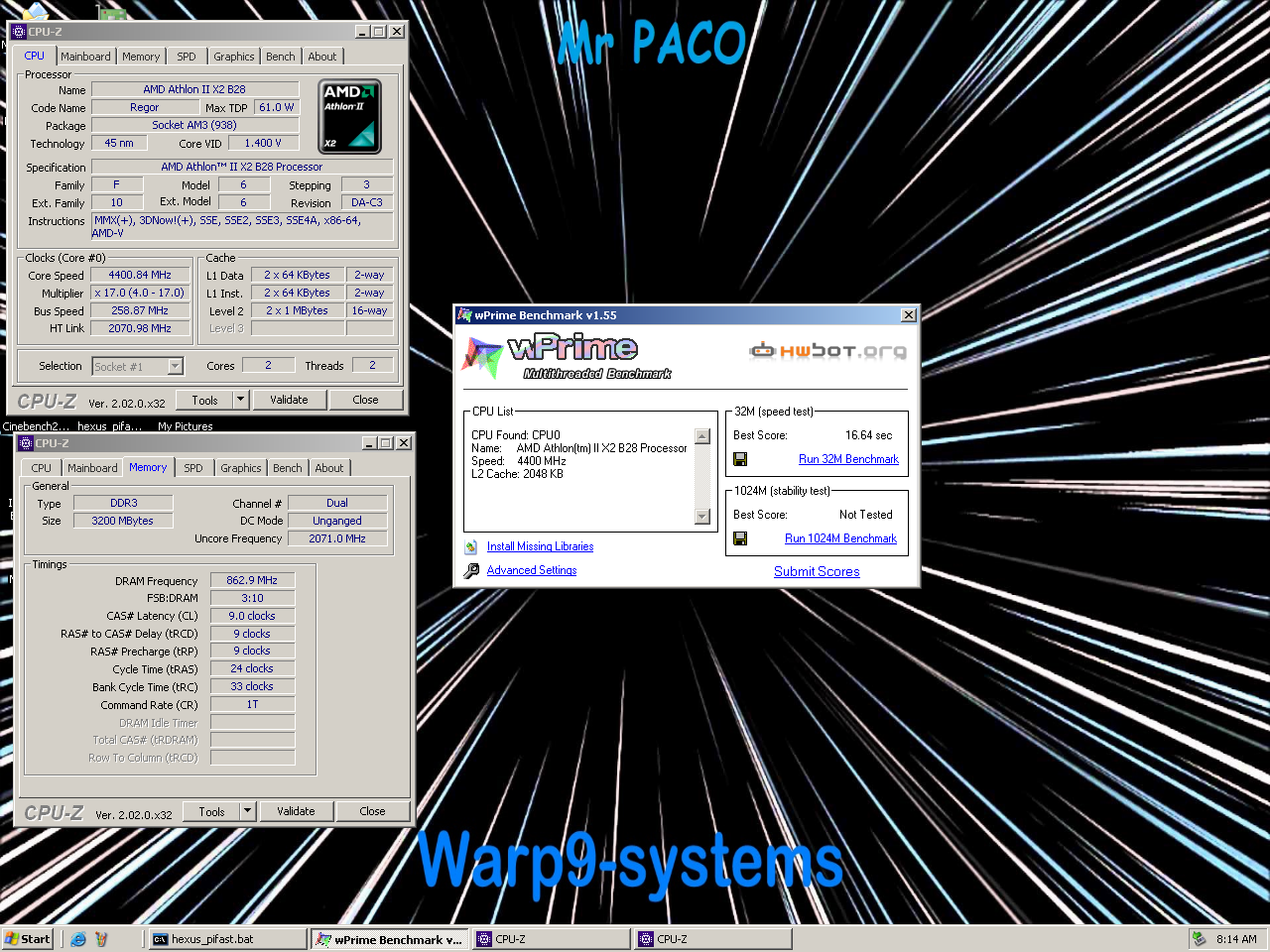Click the Size 3200 MBytes value

(x=123, y=521)
